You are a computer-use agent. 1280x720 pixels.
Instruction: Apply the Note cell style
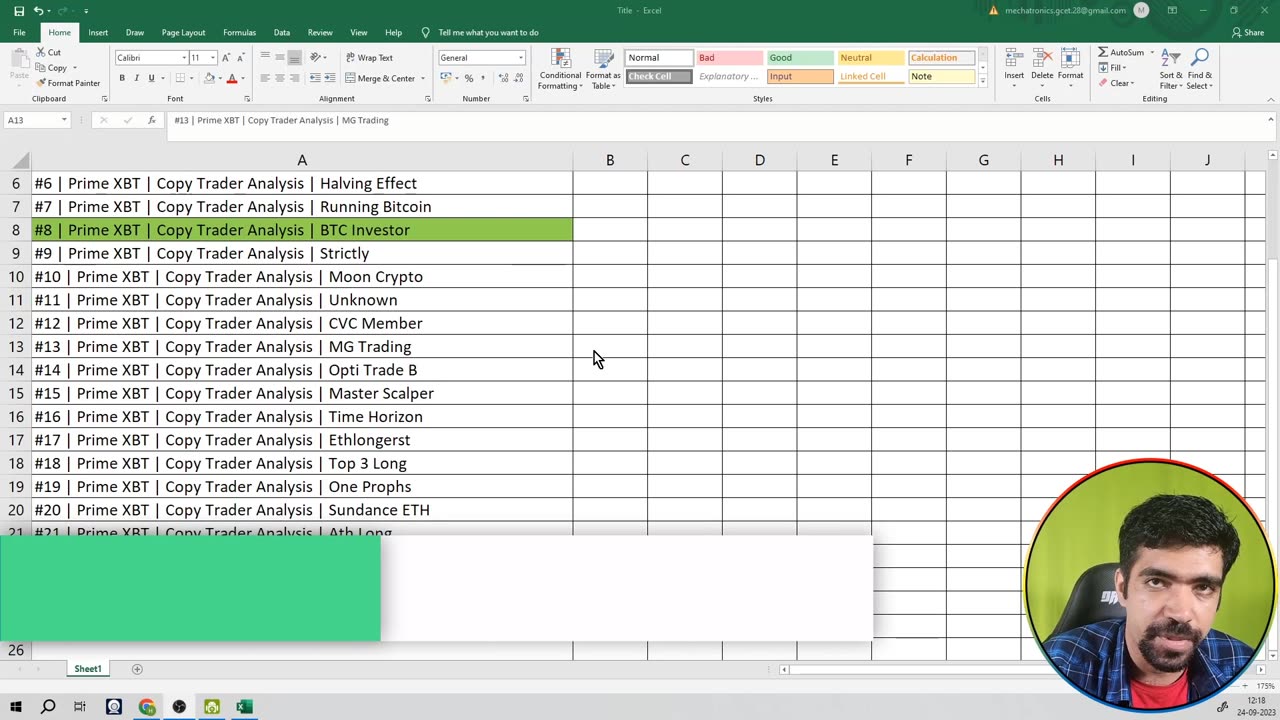click(x=941, y=76)
